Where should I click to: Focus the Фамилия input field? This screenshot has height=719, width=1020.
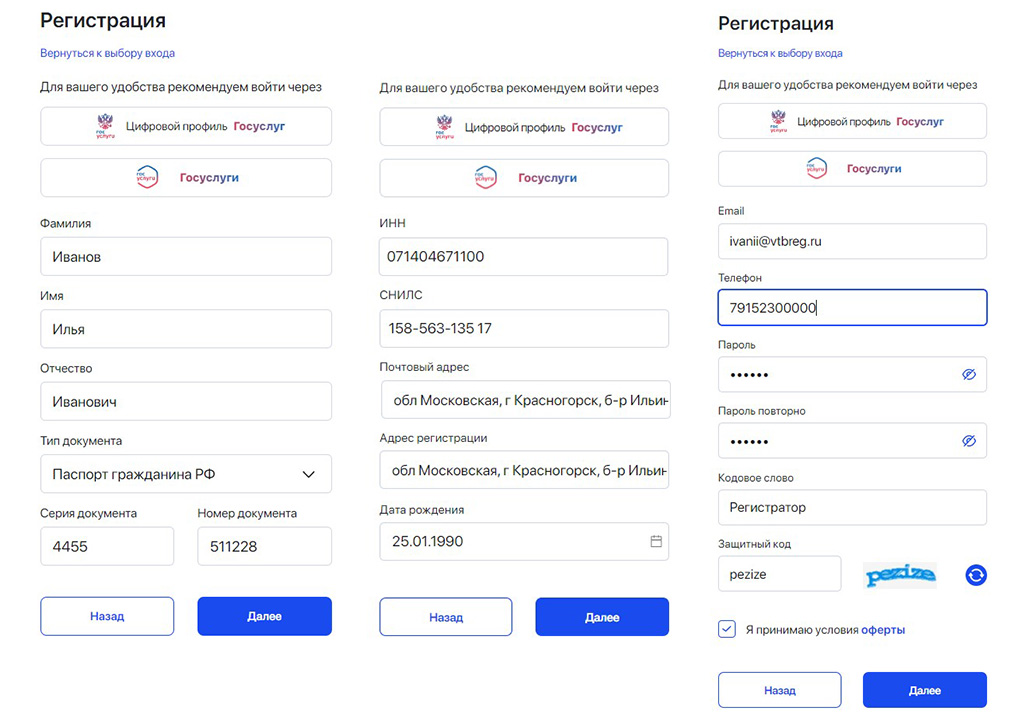tap(186, 256)
